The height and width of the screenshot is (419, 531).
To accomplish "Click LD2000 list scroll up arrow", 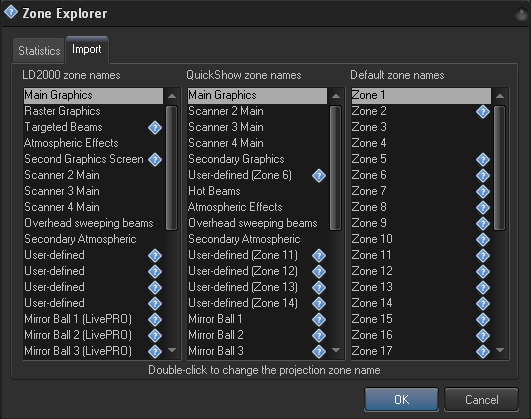I will click(172, 96).
